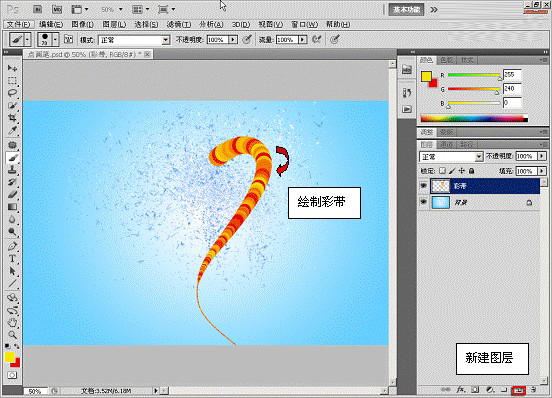This screenshot has height=398, width=552.
Task: Toggle tablet pressure for size
Action: (x=335, y=39)
